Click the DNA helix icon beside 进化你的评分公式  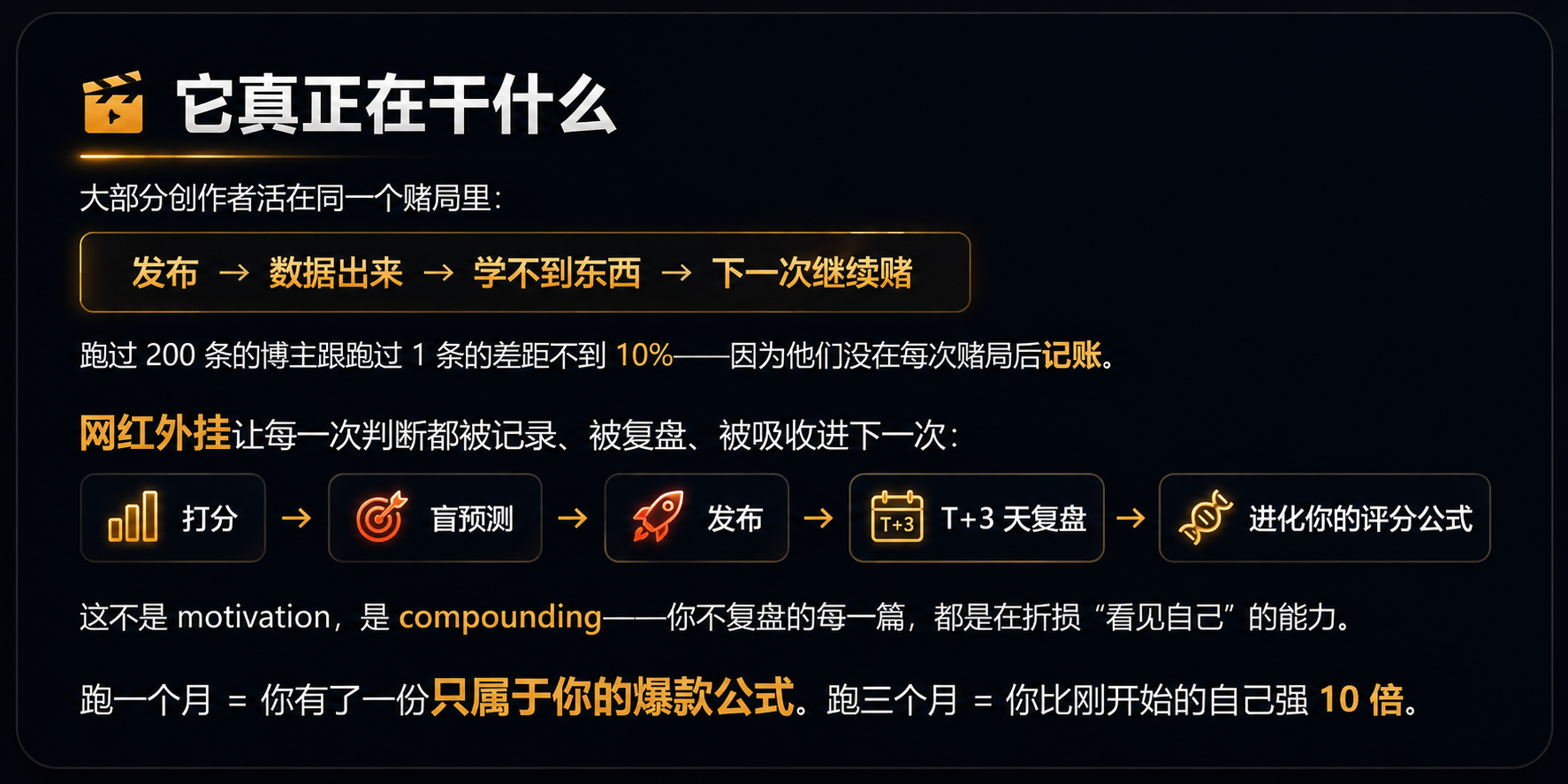click(x=1206, y=517)
